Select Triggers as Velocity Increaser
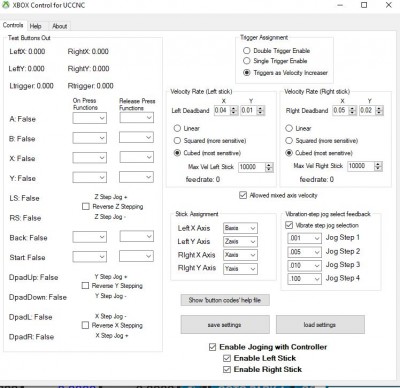This screenshot has height=388, width=400. pyautogui.click(x=246, y=72)
